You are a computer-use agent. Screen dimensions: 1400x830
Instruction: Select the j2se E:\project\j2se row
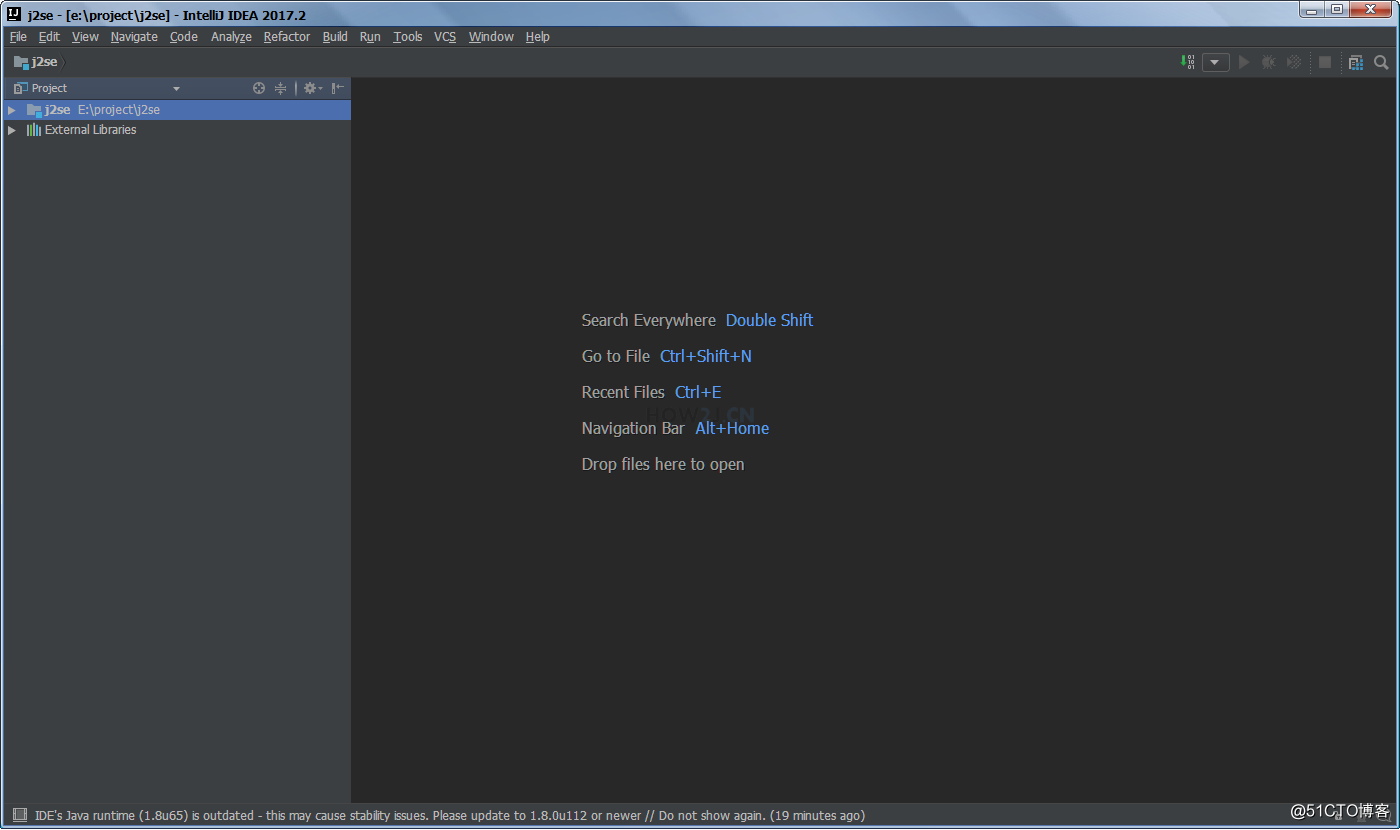pos(176,110)
